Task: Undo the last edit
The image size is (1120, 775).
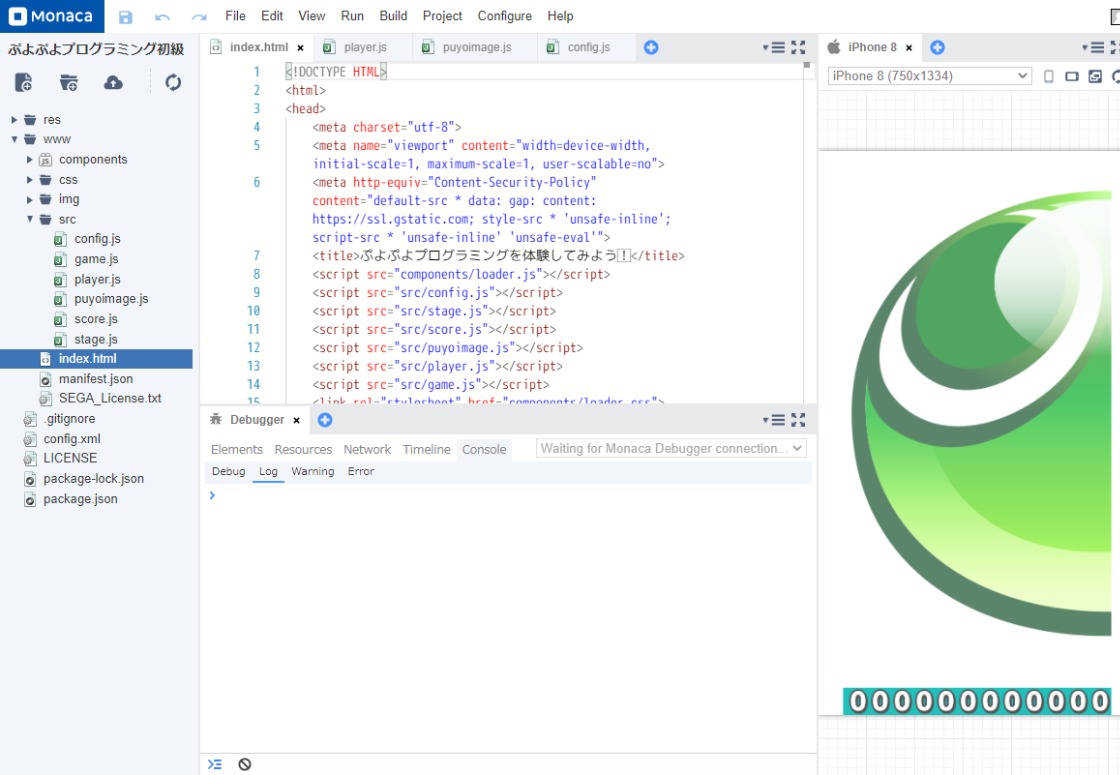Action: click(162, 16)
